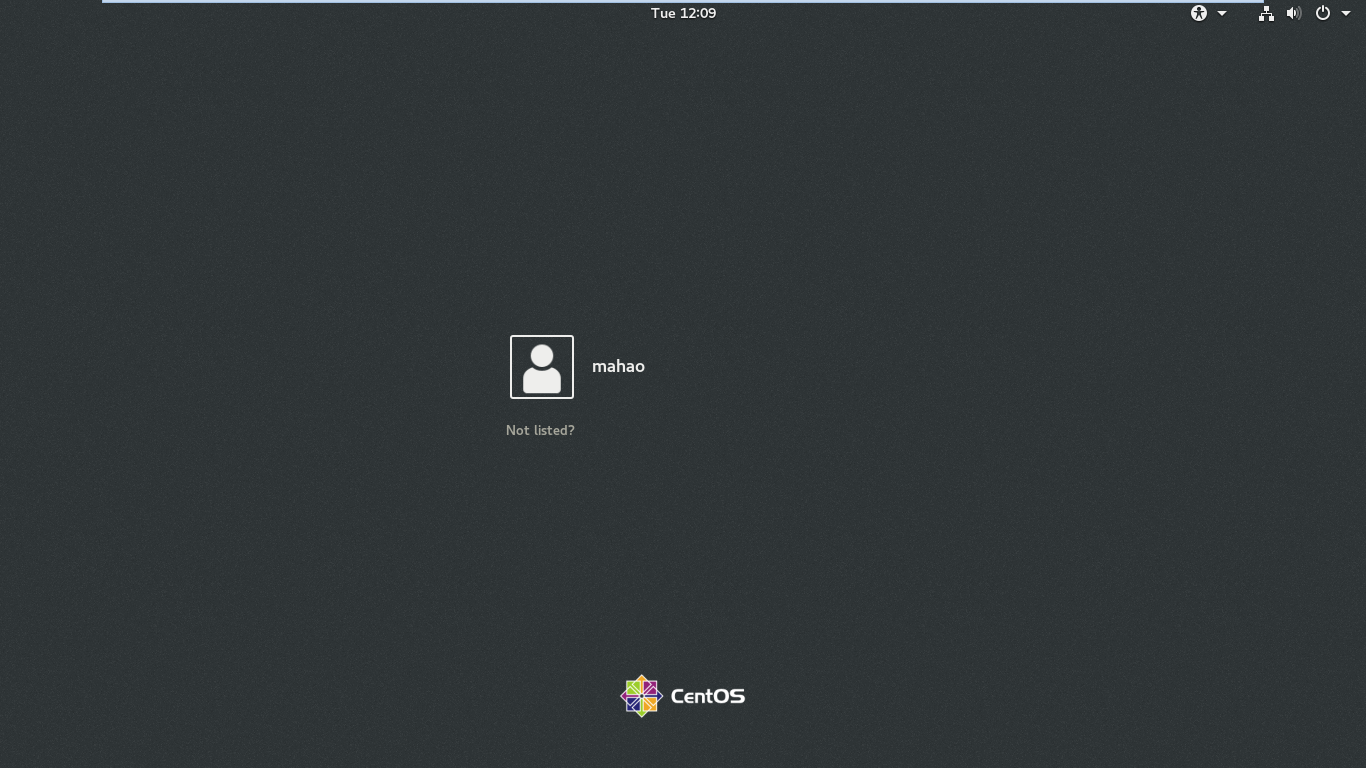
Task: Click the Not listed? link
Action: pos(540,430)
